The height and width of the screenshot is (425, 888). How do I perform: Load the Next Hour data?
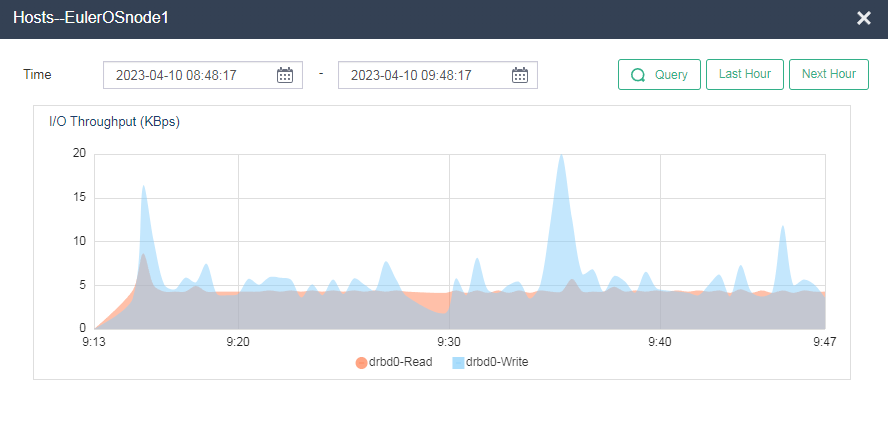(x=829, y=74)
